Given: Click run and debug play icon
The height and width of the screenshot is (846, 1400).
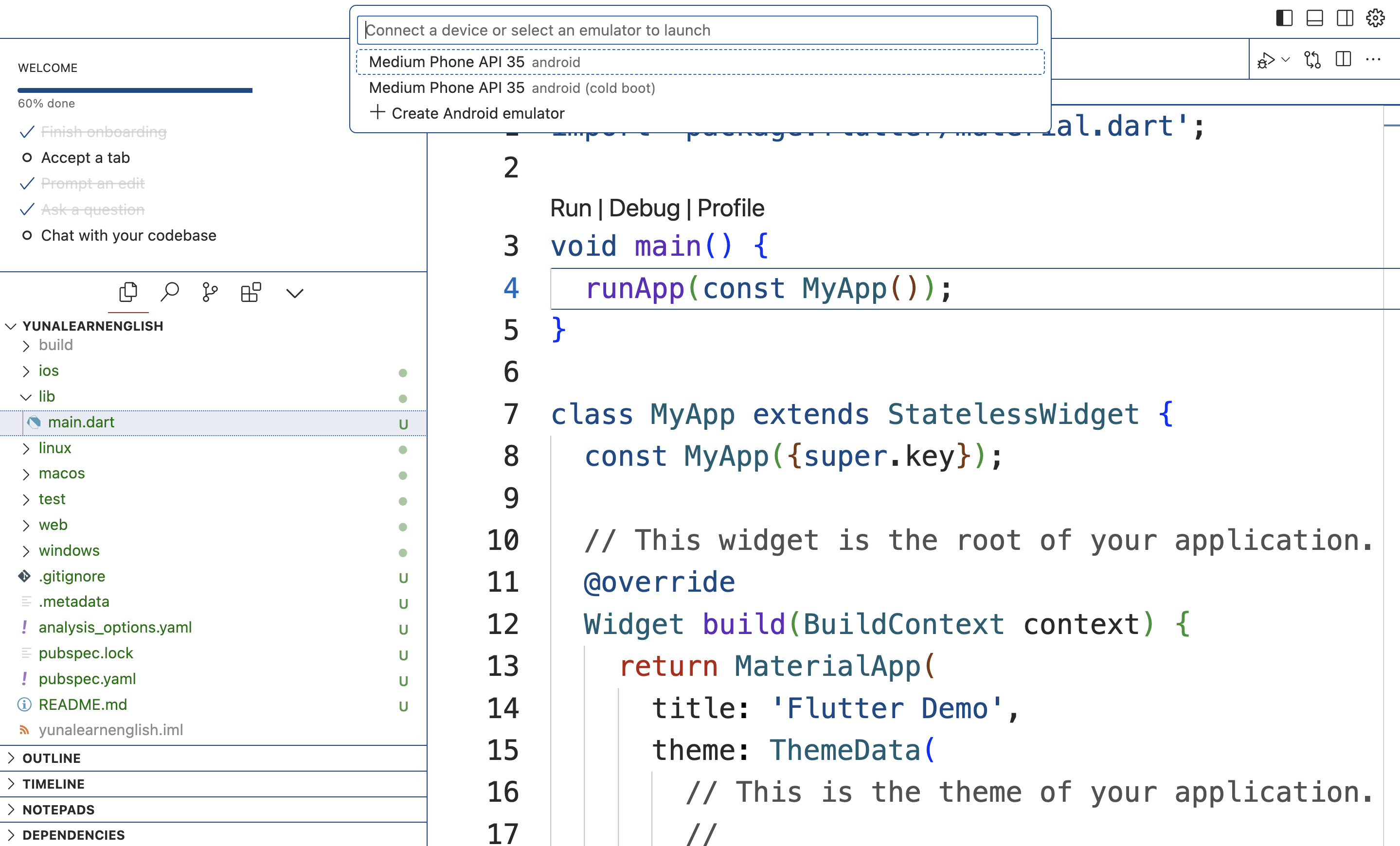Looking at the screenshot, I should 1266,60.
